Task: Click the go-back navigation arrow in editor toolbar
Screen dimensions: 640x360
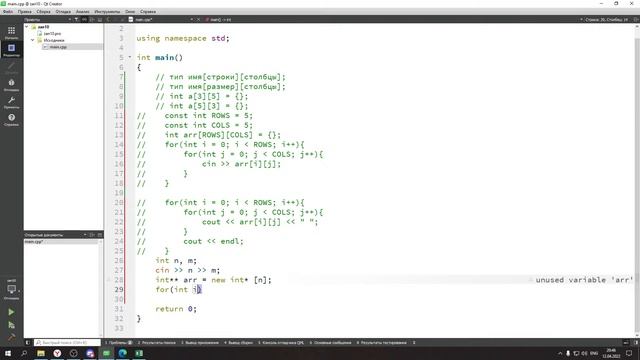Action: coord(108,19)
